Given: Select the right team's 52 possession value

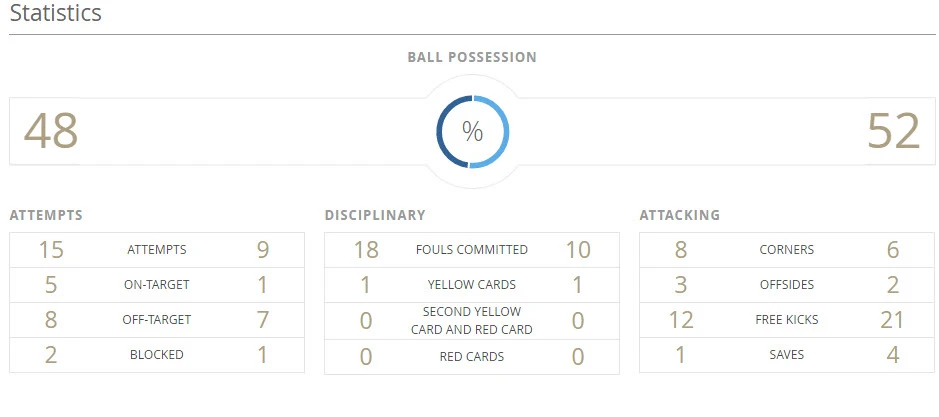Looking at the screenshot, I should coord(893,131).
